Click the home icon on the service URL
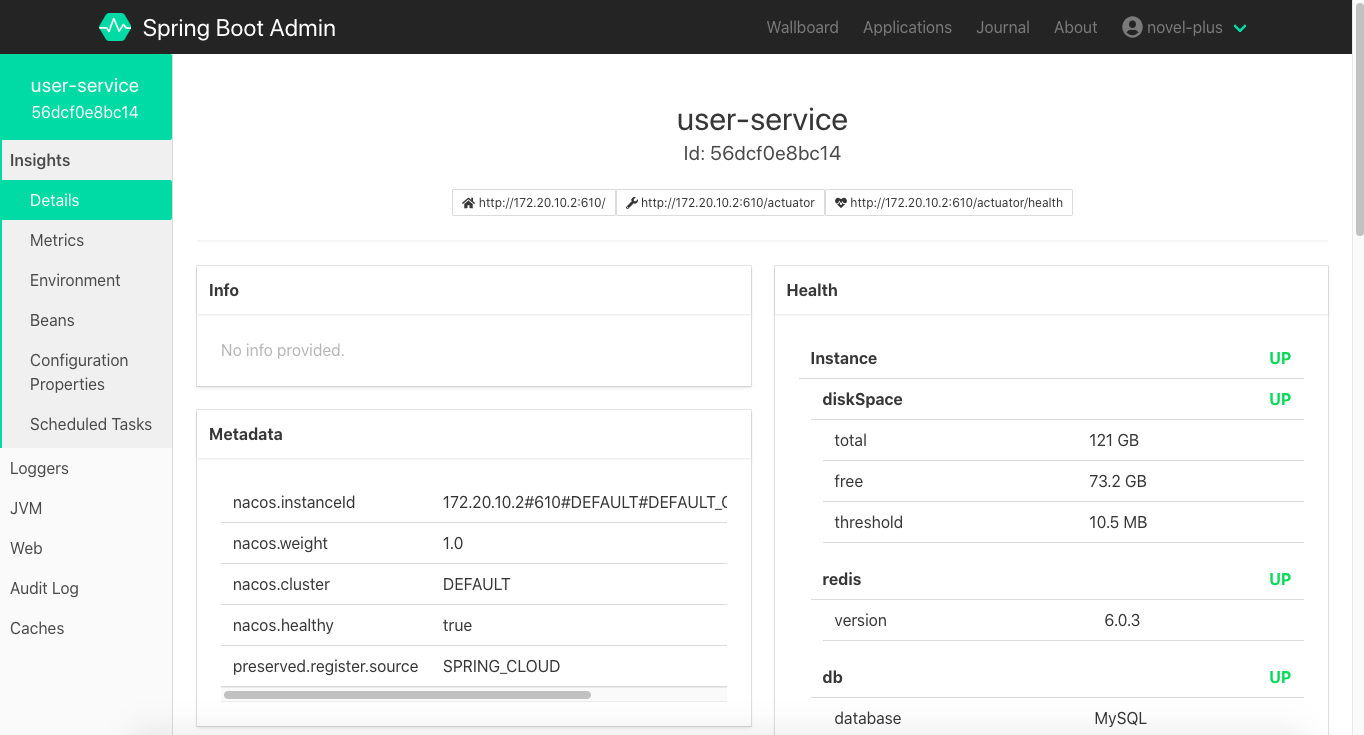1364x735 pixels. 468,203
